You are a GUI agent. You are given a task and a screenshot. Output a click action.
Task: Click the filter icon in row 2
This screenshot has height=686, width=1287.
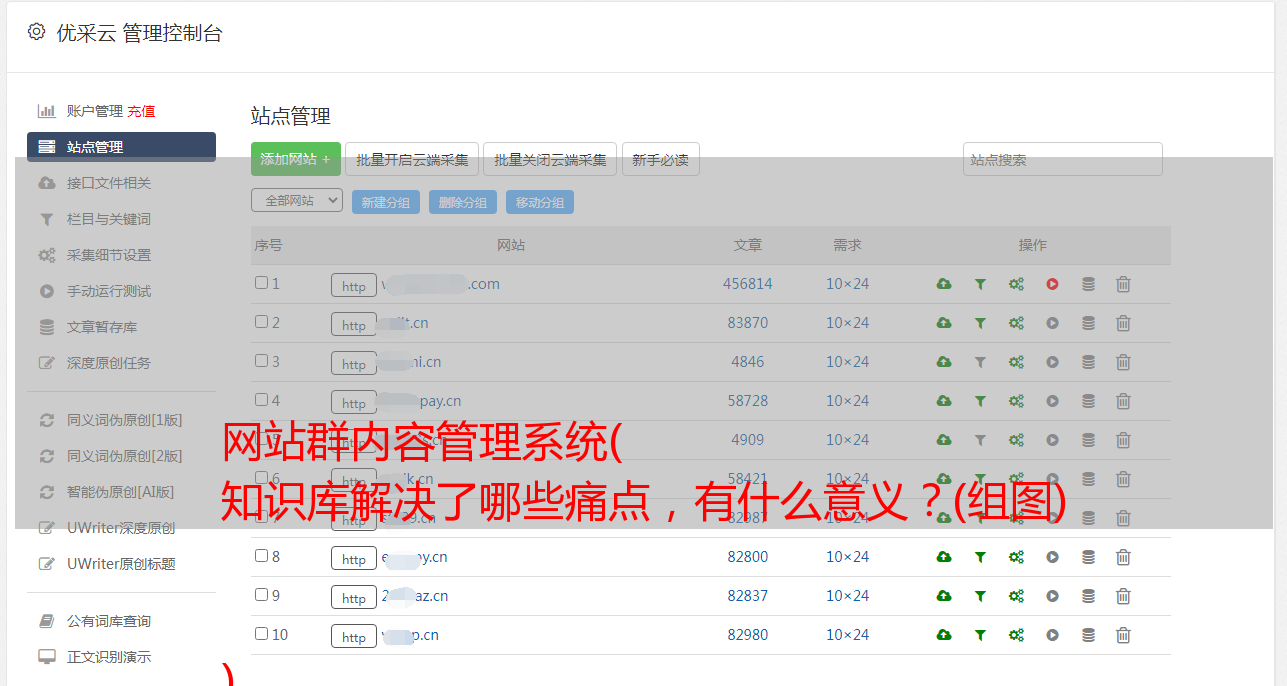click(x=980, y=323)
